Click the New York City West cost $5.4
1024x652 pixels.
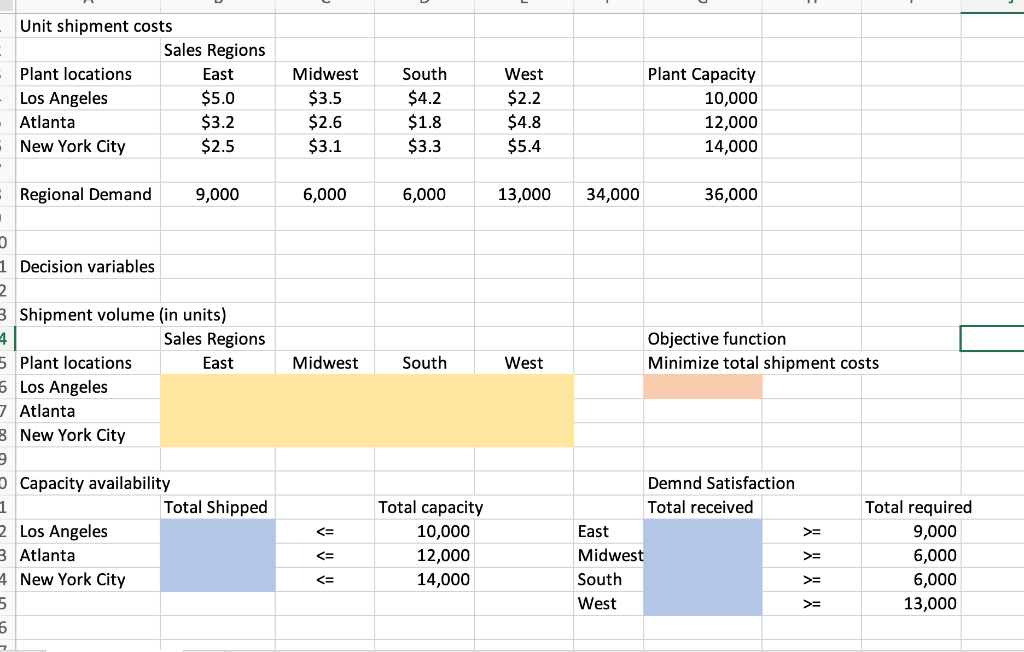tap(524, 147)
